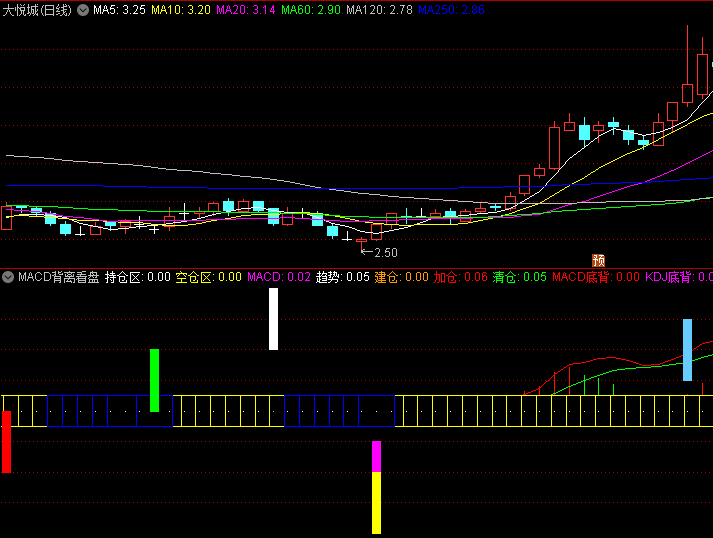Select the MA120: 2.78 label
This screenshot has height=538, width=713.
click(379, 10)
